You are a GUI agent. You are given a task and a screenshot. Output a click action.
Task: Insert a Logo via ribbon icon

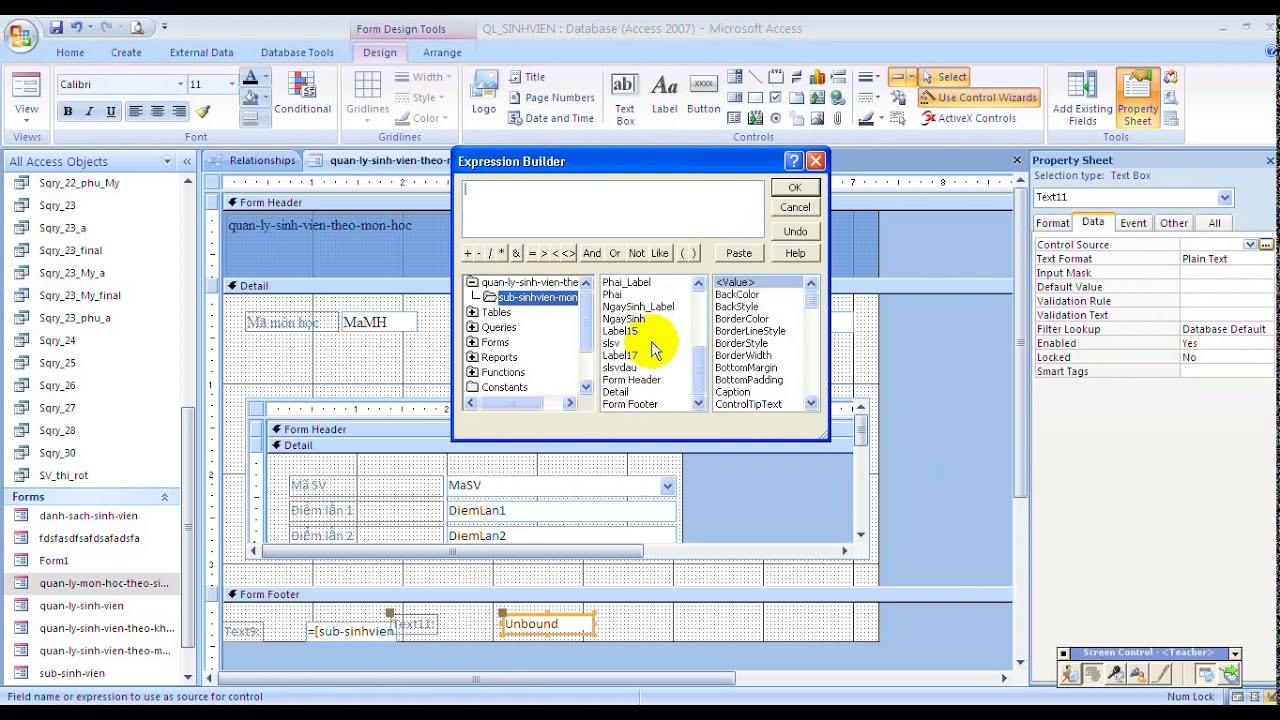[x=484, y=95]
